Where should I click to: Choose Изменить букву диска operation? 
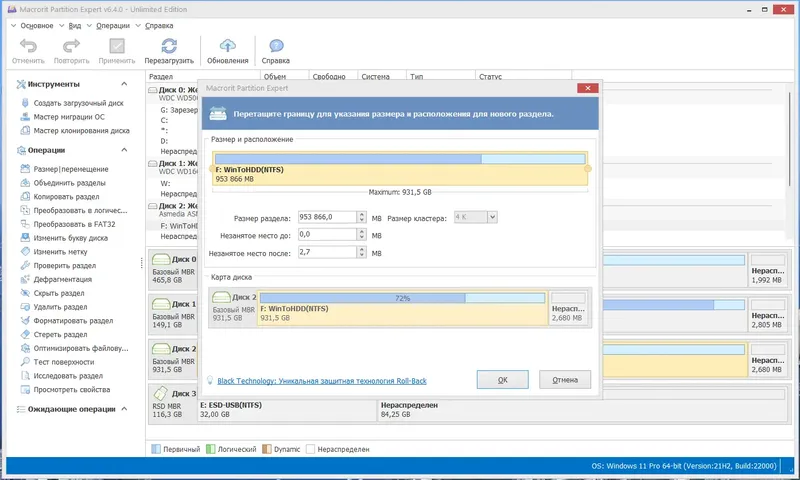70,238
